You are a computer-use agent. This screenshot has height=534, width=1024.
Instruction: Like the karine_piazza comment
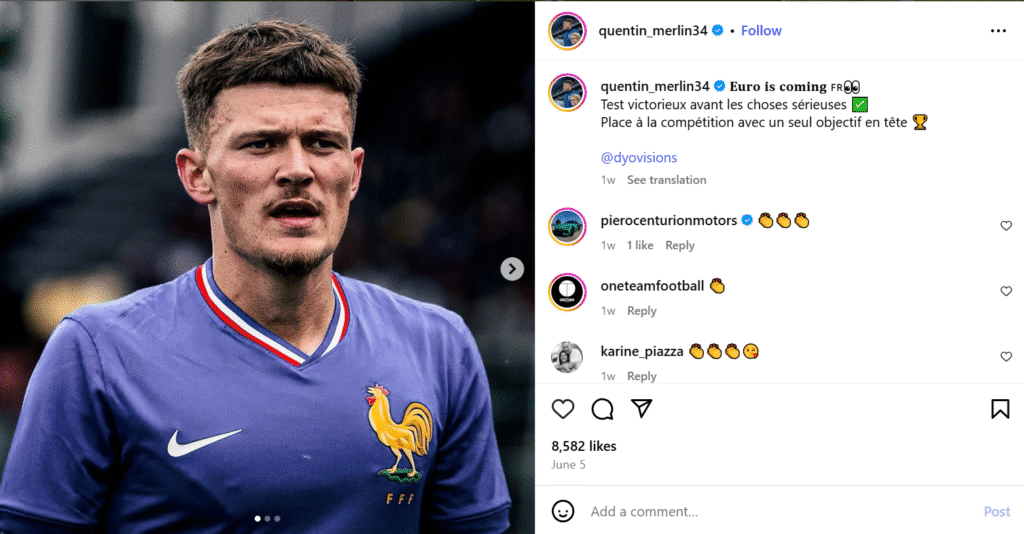click(1006, 356)
